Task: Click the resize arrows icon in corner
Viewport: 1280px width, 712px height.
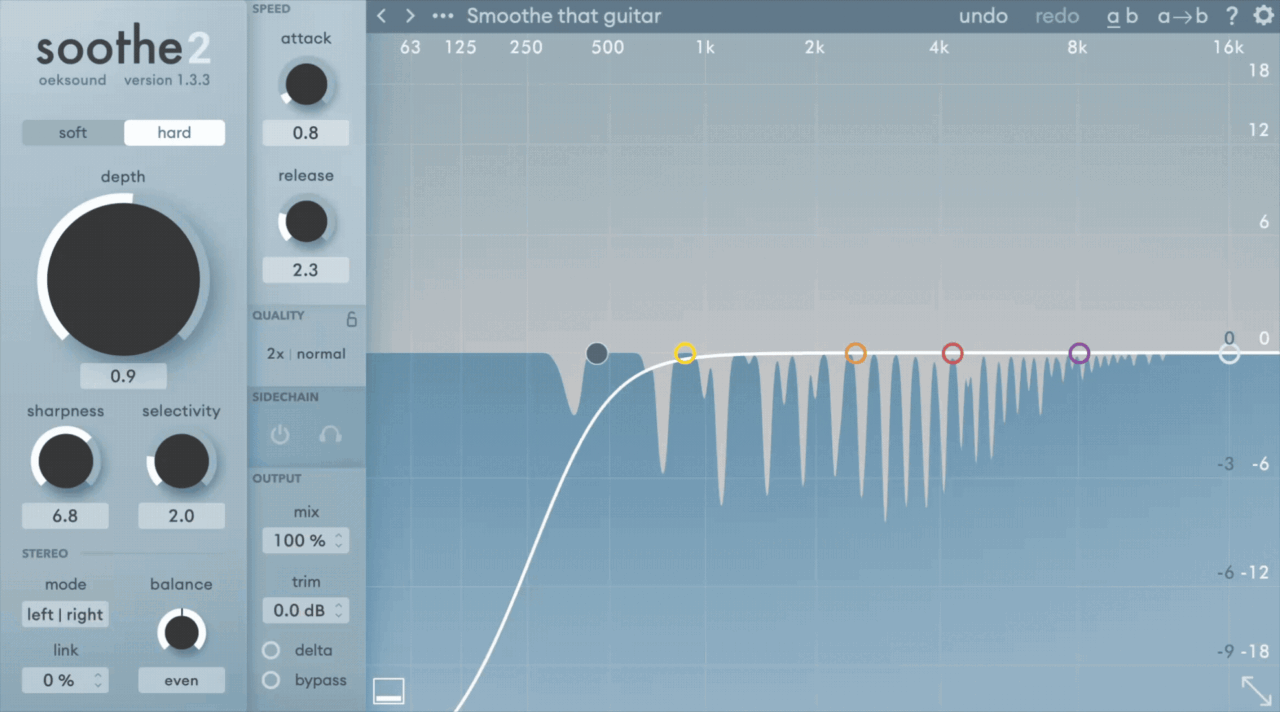Action: click(x=1257, y=690)
